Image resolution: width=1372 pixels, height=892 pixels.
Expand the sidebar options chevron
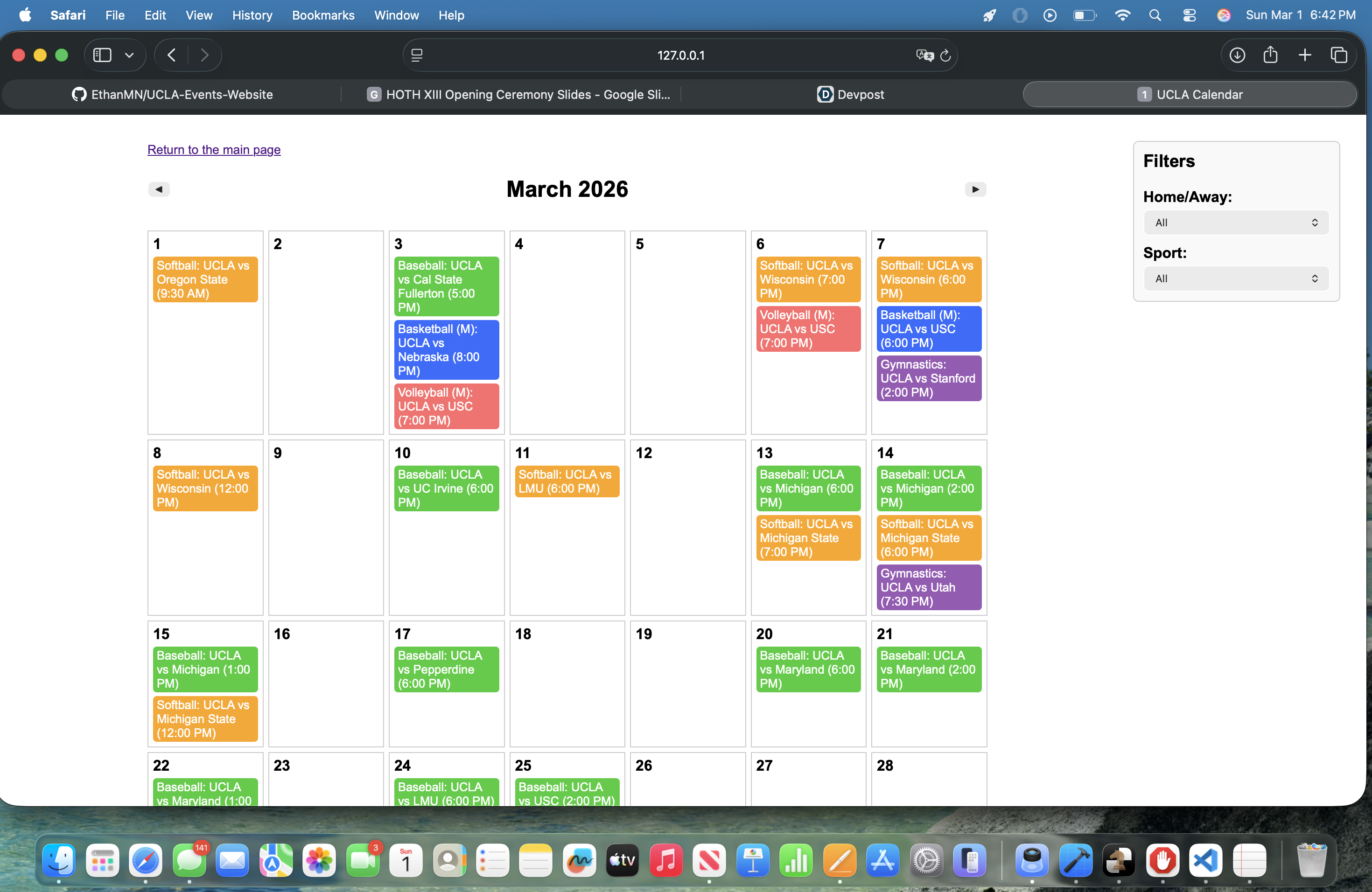pos(129,56)
